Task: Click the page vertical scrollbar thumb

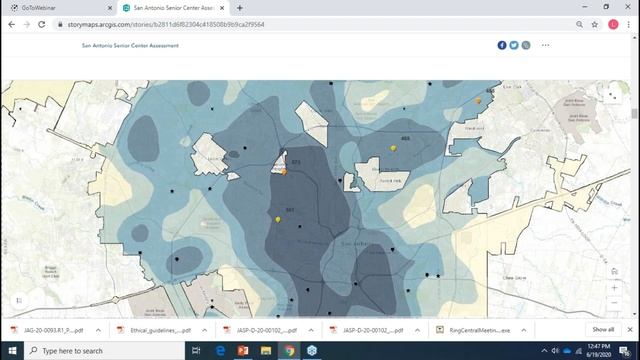Action: point(634,114)
